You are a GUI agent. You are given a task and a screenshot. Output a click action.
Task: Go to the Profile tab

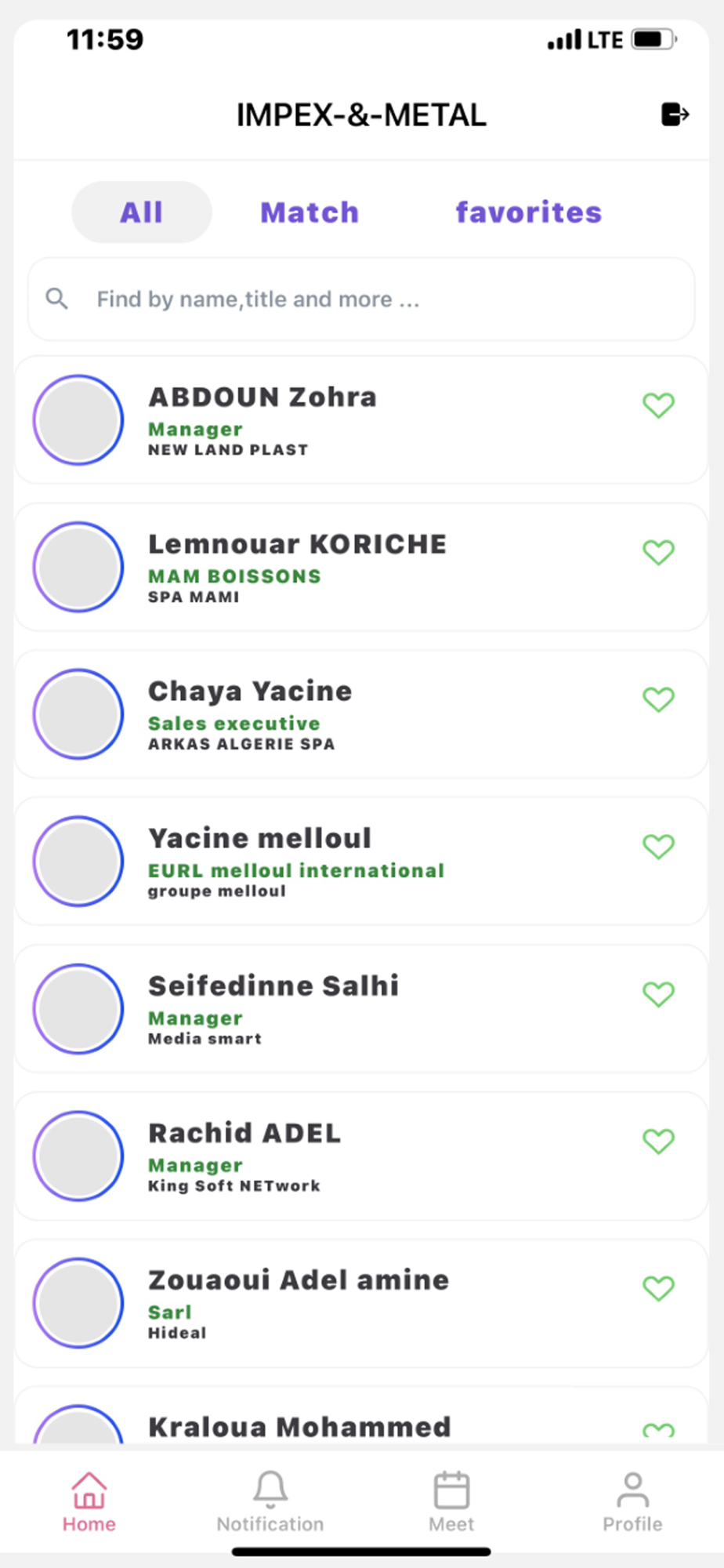[x=632, y=1501]
